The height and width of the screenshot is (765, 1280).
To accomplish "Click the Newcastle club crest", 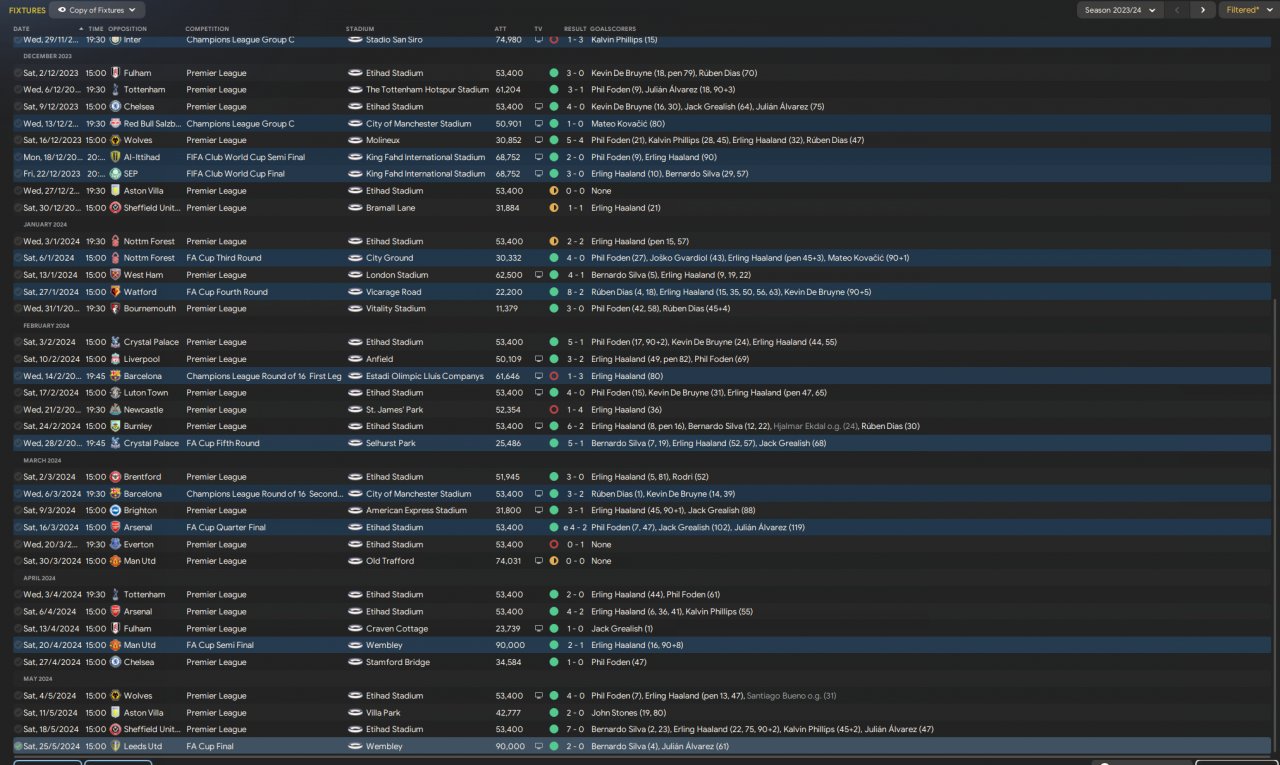I will coord(116,410).
